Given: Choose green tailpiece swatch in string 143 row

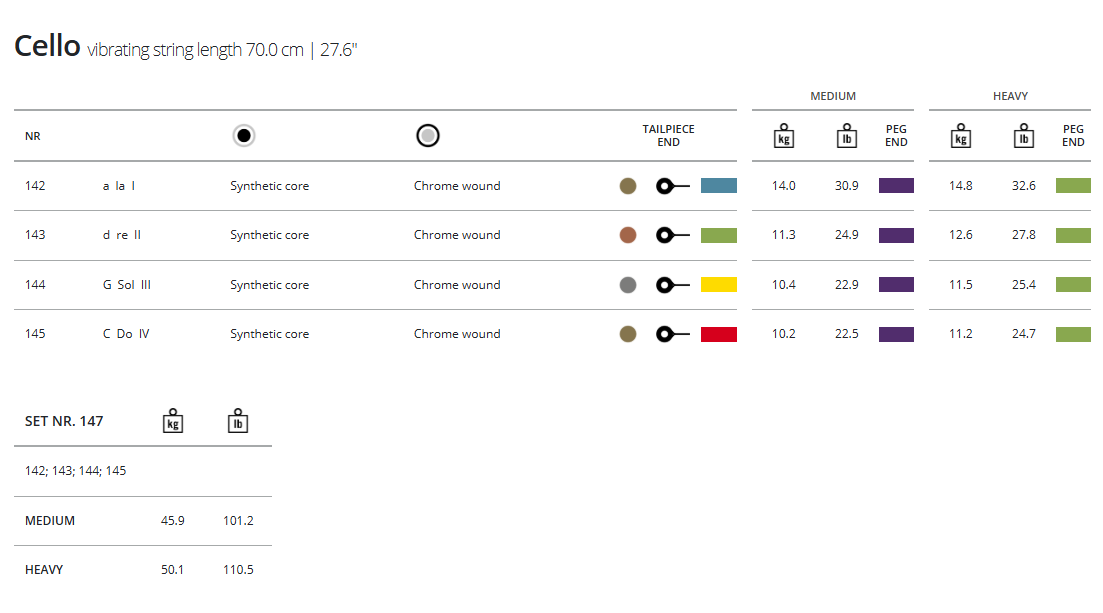Looking at the screenshot, I should point(719,235).
